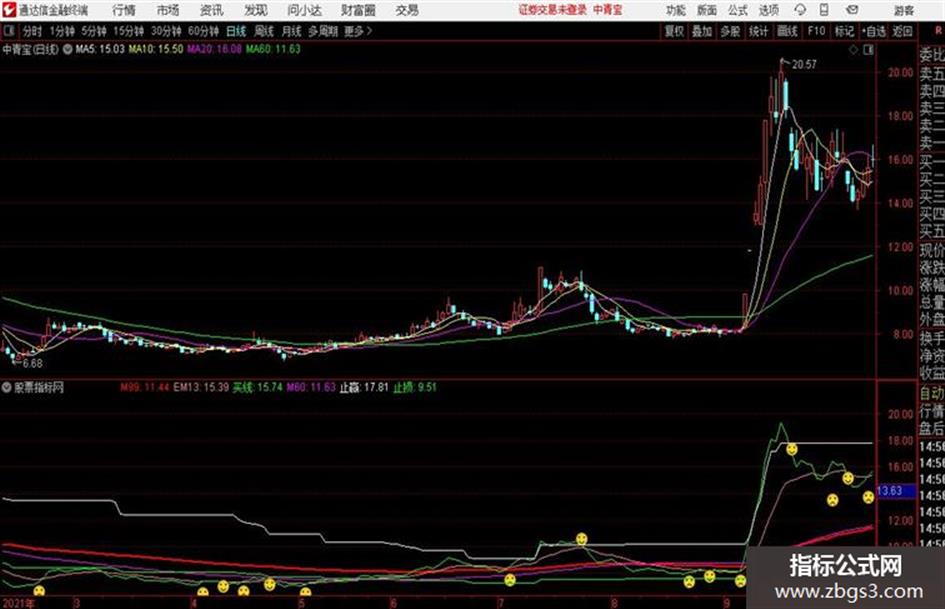Click the 标记 mark button
945x609 pixels.
coord(844,31)
